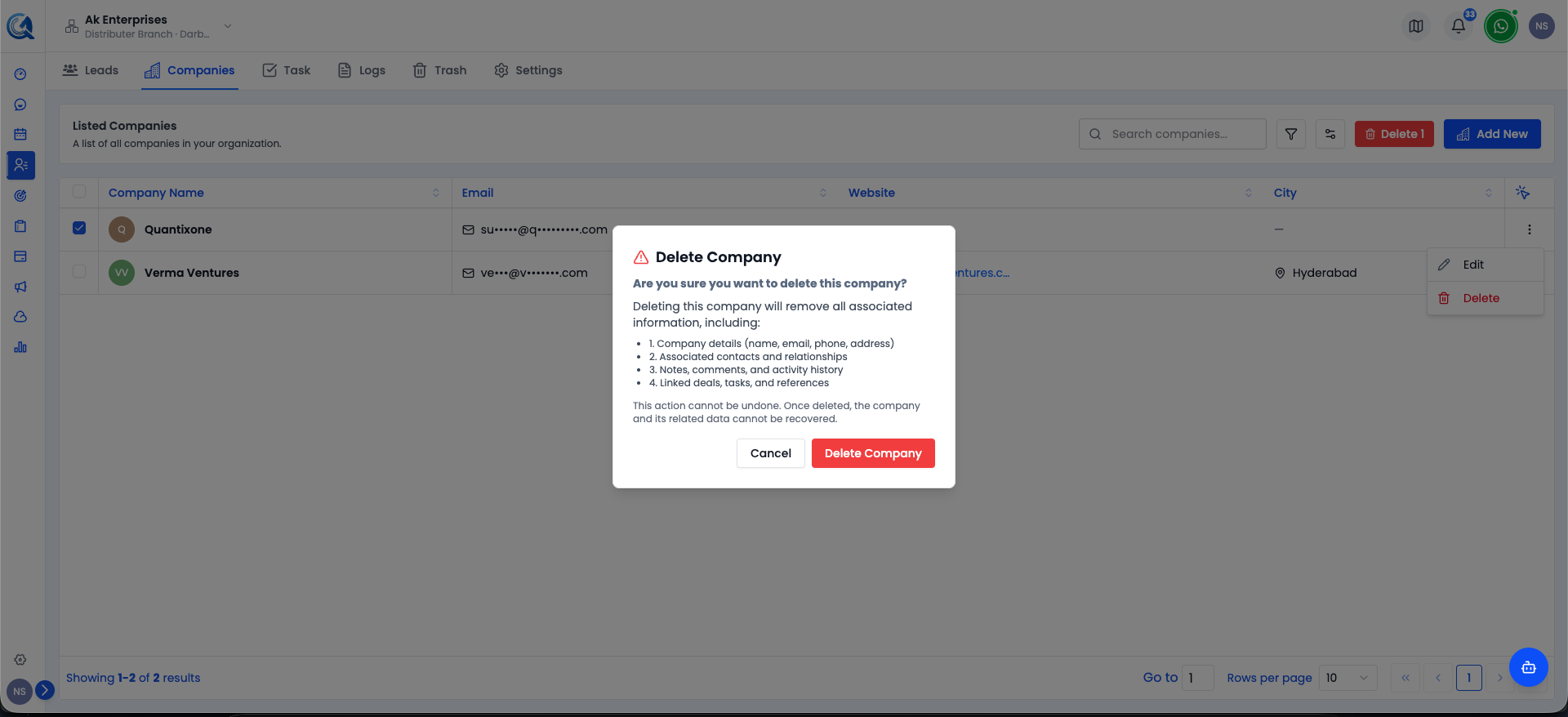1568x717 pixels.
Task: Click the magic pointer icon in table header
Action: [1523, 193]
